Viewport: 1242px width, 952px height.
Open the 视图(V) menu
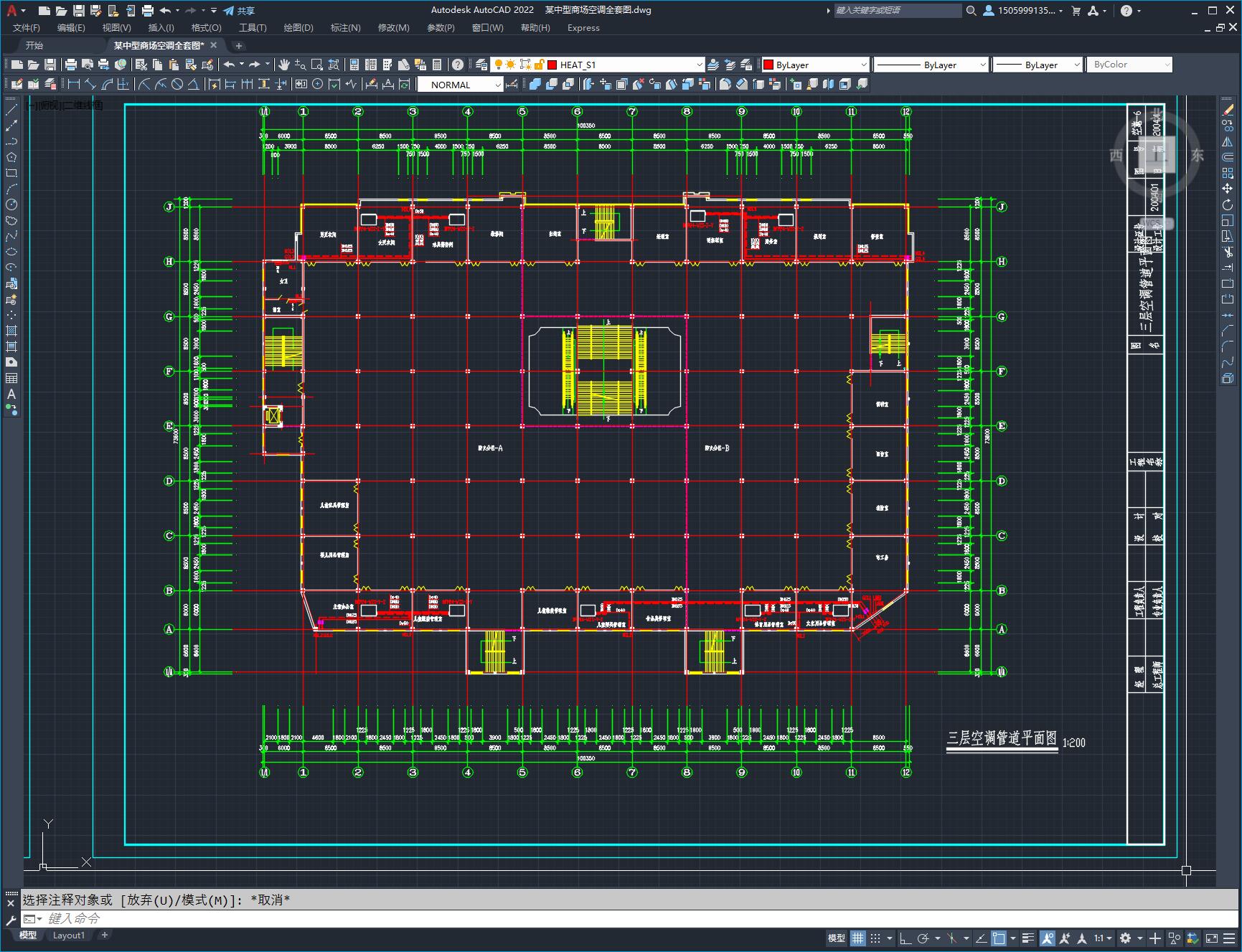pyautogui.click(x=116, y=28)
